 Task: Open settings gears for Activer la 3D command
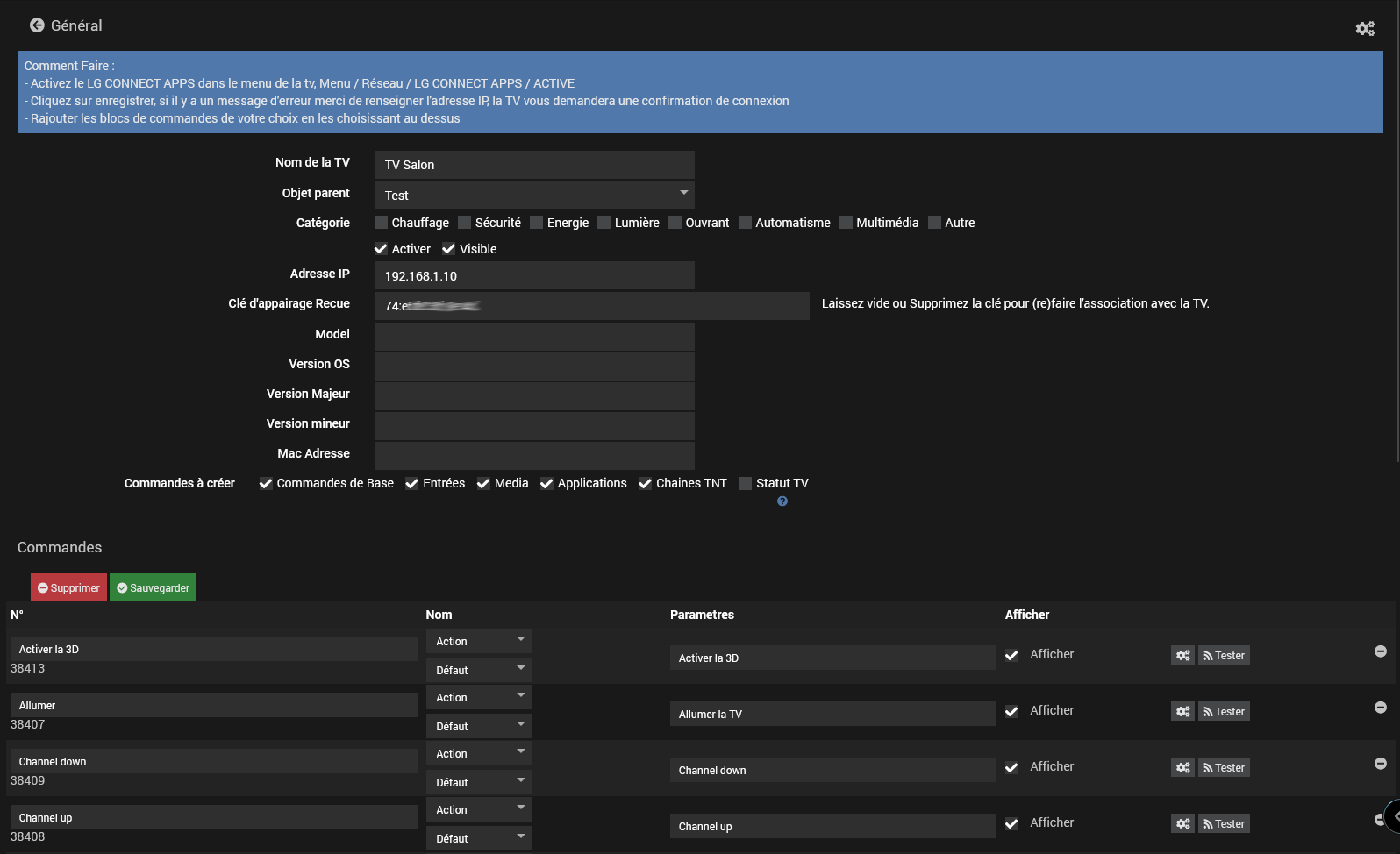click(x=1182, y=656)
